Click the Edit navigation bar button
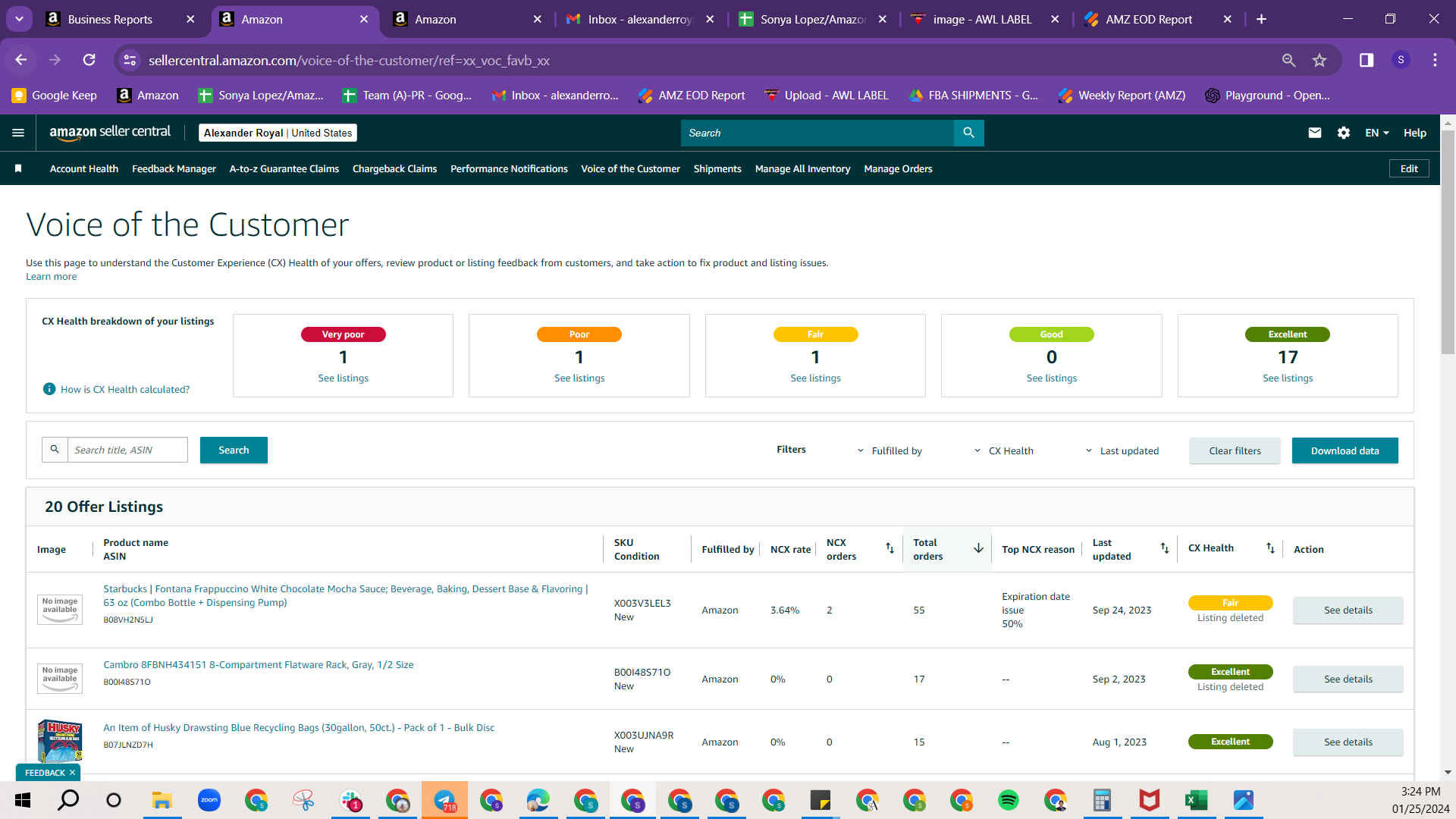The image size is (1456, 819). click(1409, 168)
